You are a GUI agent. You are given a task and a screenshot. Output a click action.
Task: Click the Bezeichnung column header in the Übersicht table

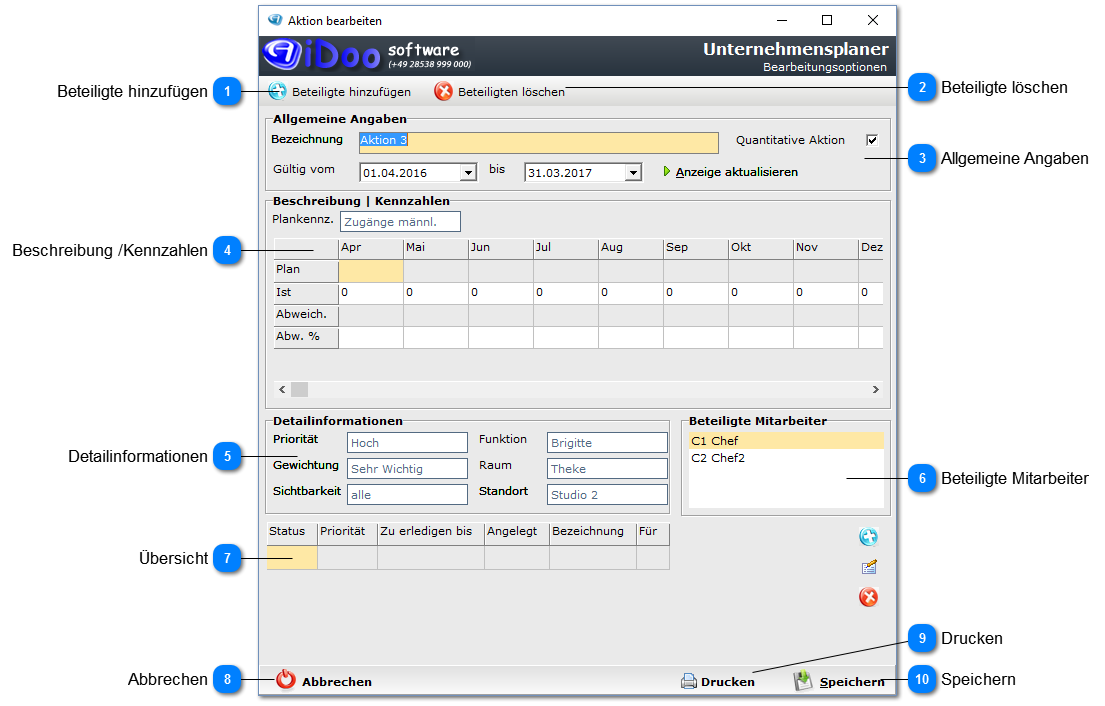pos(593,532)
